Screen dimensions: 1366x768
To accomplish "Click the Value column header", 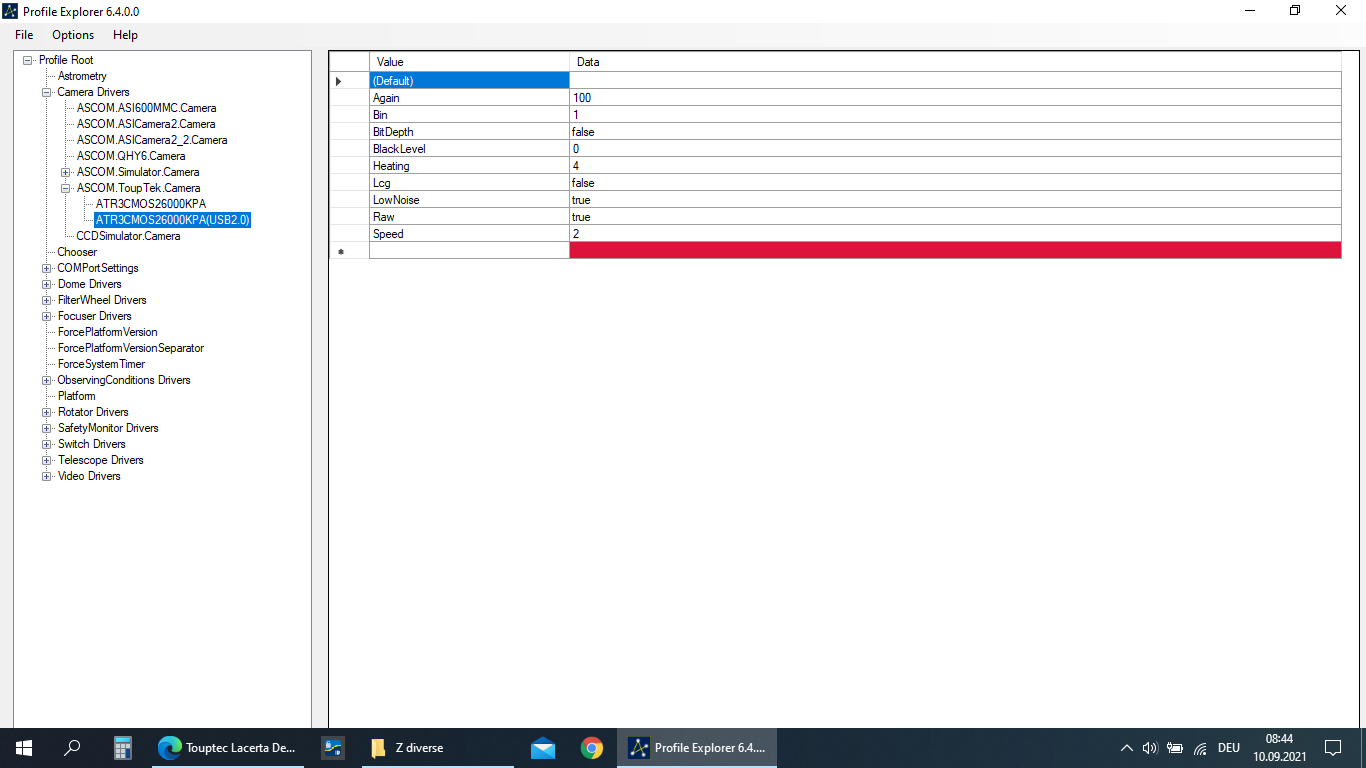I will coord(469,62).
